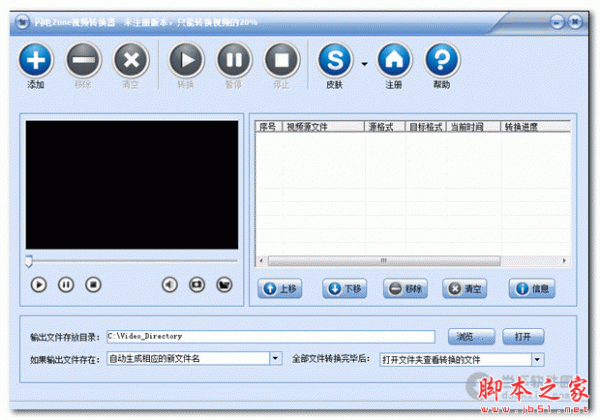
Task: Click the list scrollbar left arrow
Action: [261, 261]
